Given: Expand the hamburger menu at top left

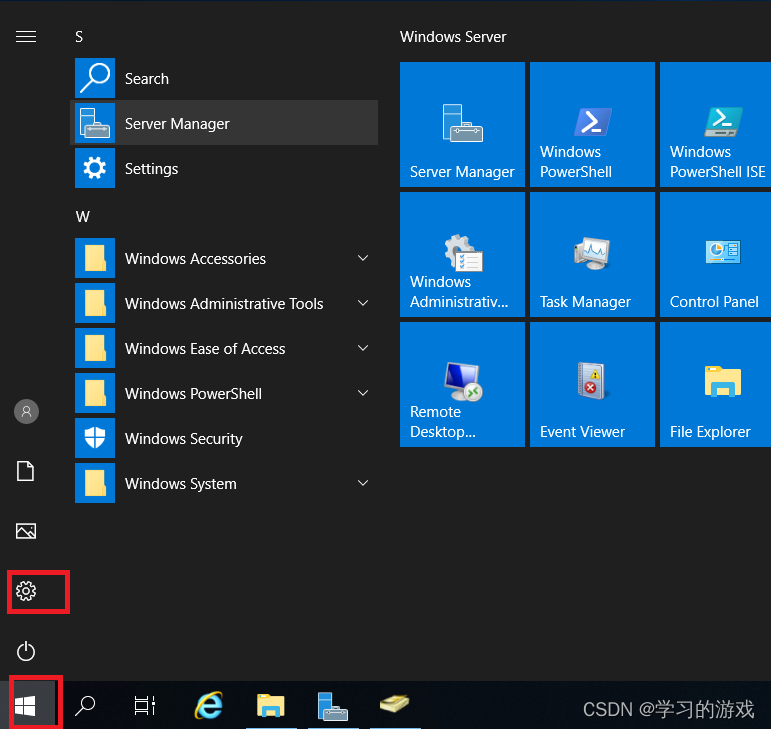Looking at the screenshot, I should pos(26,37).
